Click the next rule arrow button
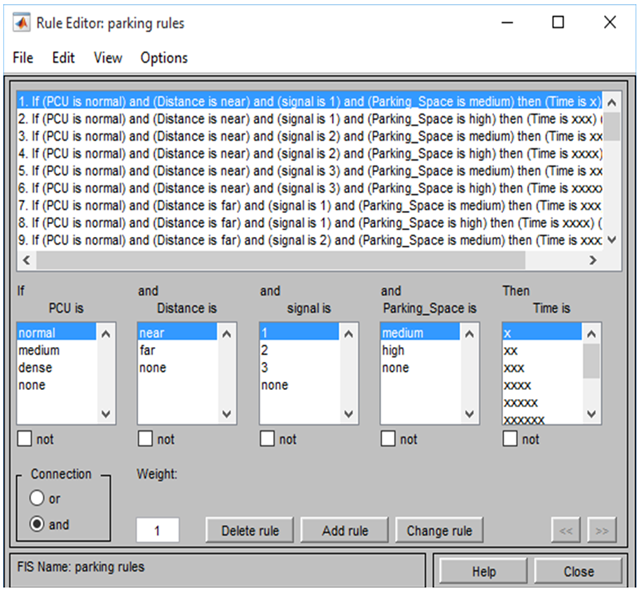Viewport: 640px width, 590px height. (601, 530)
